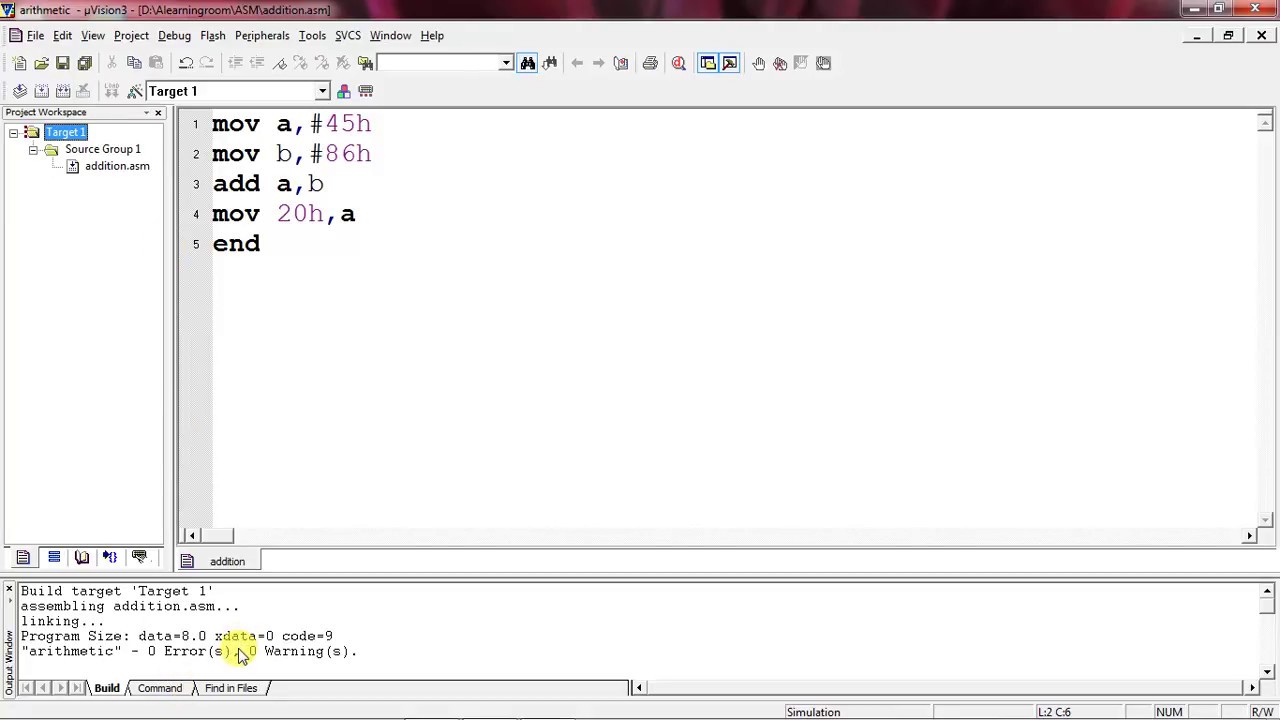
Task: Collapse the Source Group 1 node
Action: (33, 149)
